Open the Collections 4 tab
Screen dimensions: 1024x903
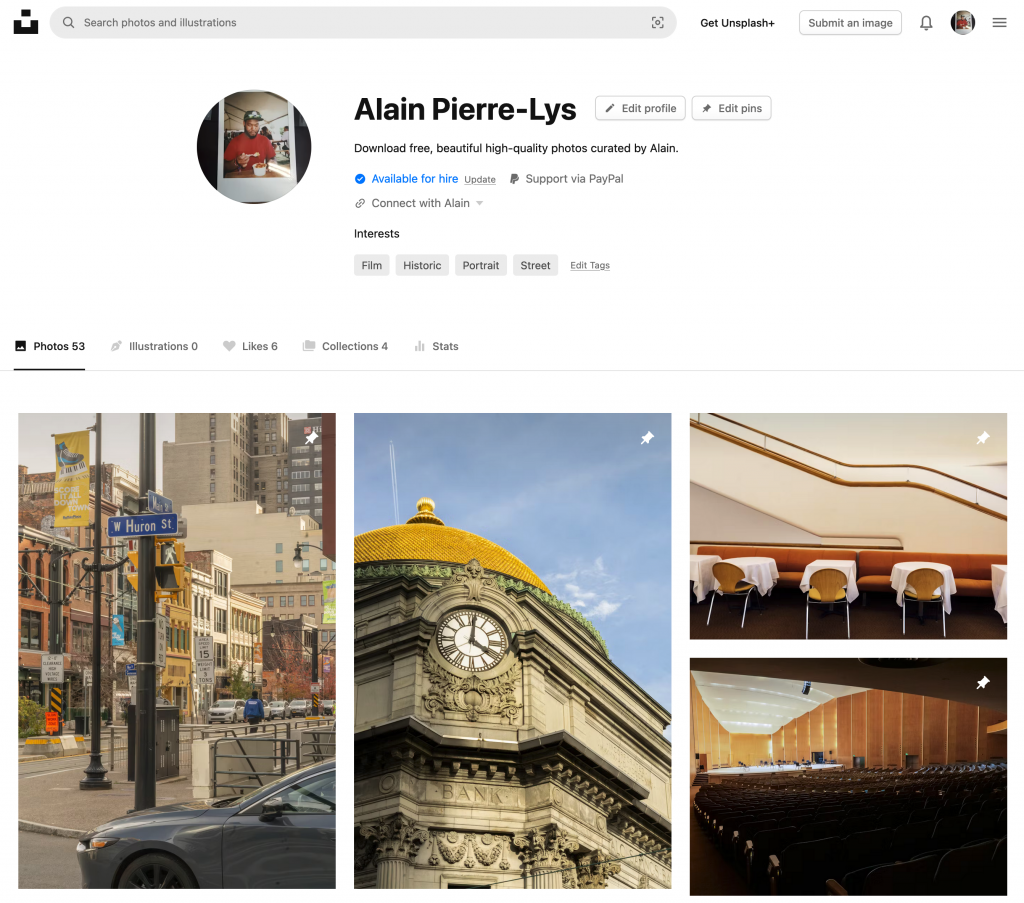[x=345, y=346]
